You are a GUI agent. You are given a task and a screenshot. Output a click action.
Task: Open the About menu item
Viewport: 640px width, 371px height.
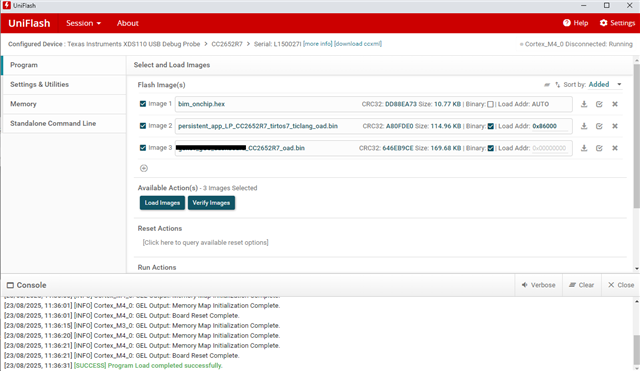(x=128, y=23)
